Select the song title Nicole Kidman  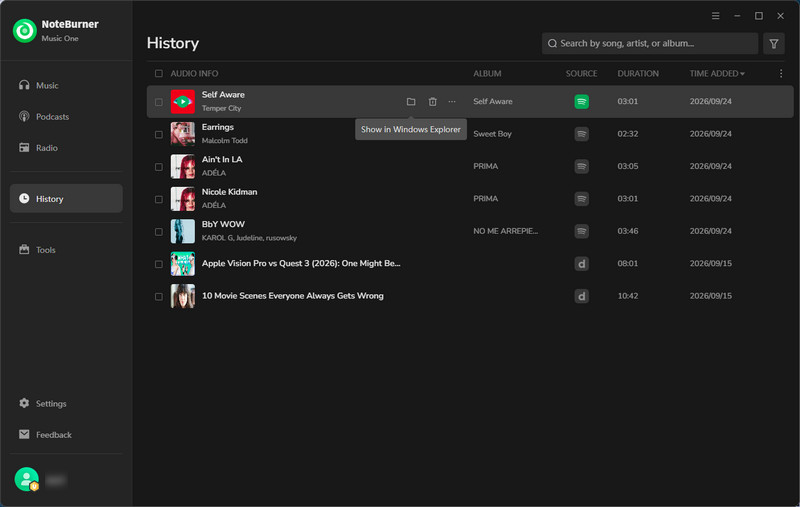tap(230, 192)
